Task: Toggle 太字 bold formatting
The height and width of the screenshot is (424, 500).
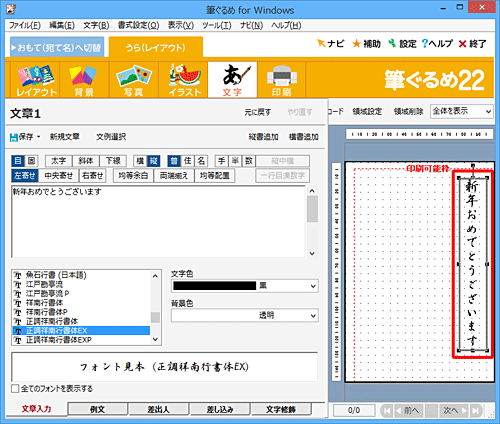Action: point(58,161)
